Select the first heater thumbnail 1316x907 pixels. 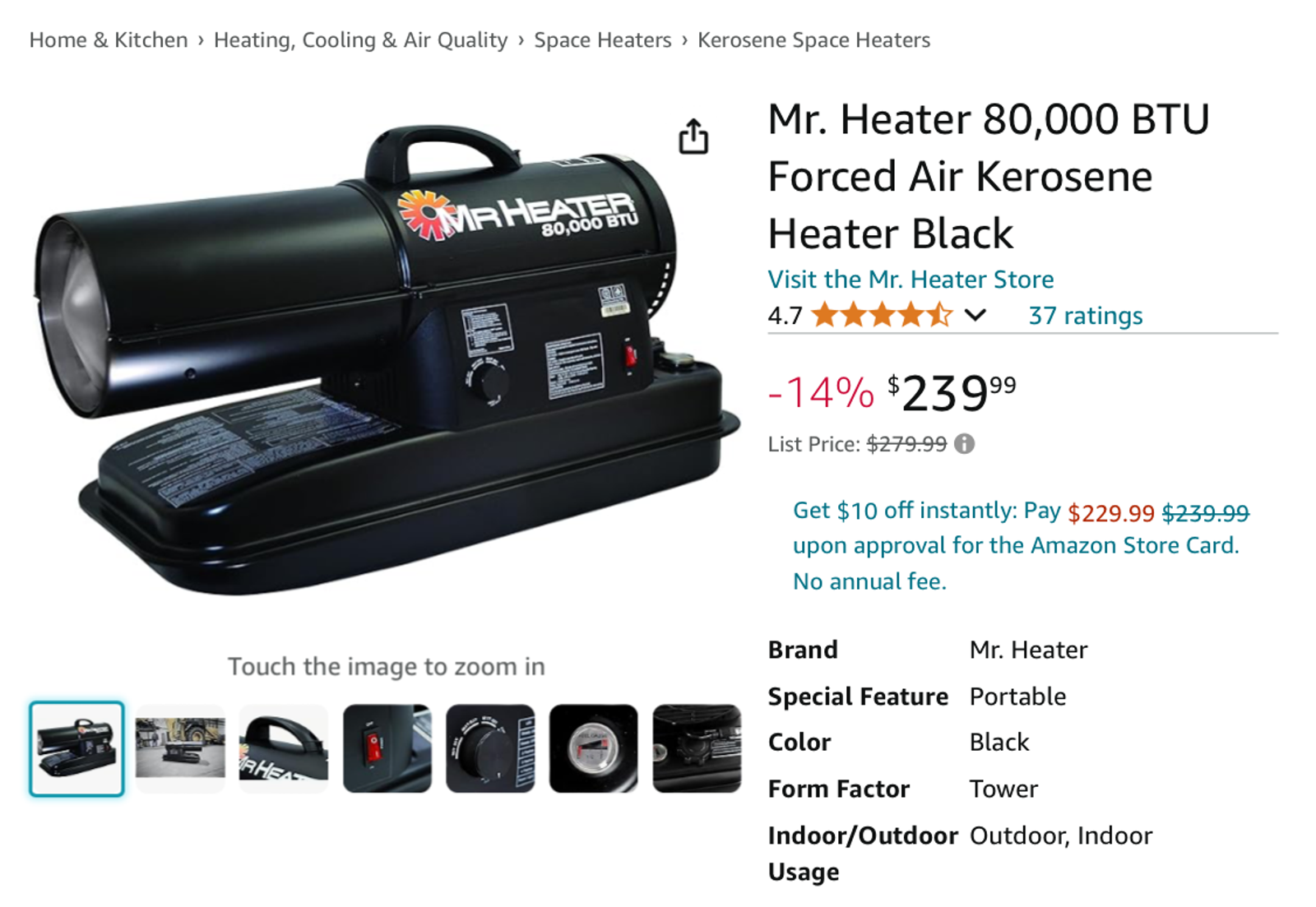[76, 748]
